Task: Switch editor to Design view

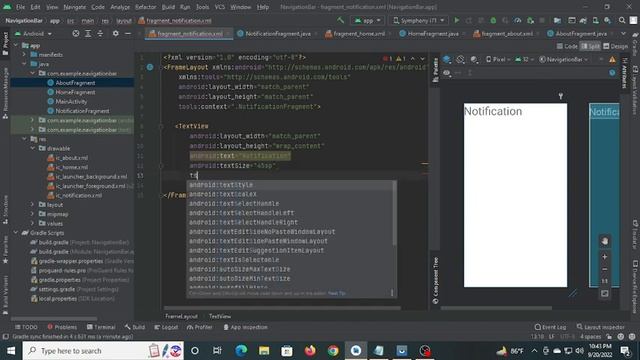Action: 616,46
